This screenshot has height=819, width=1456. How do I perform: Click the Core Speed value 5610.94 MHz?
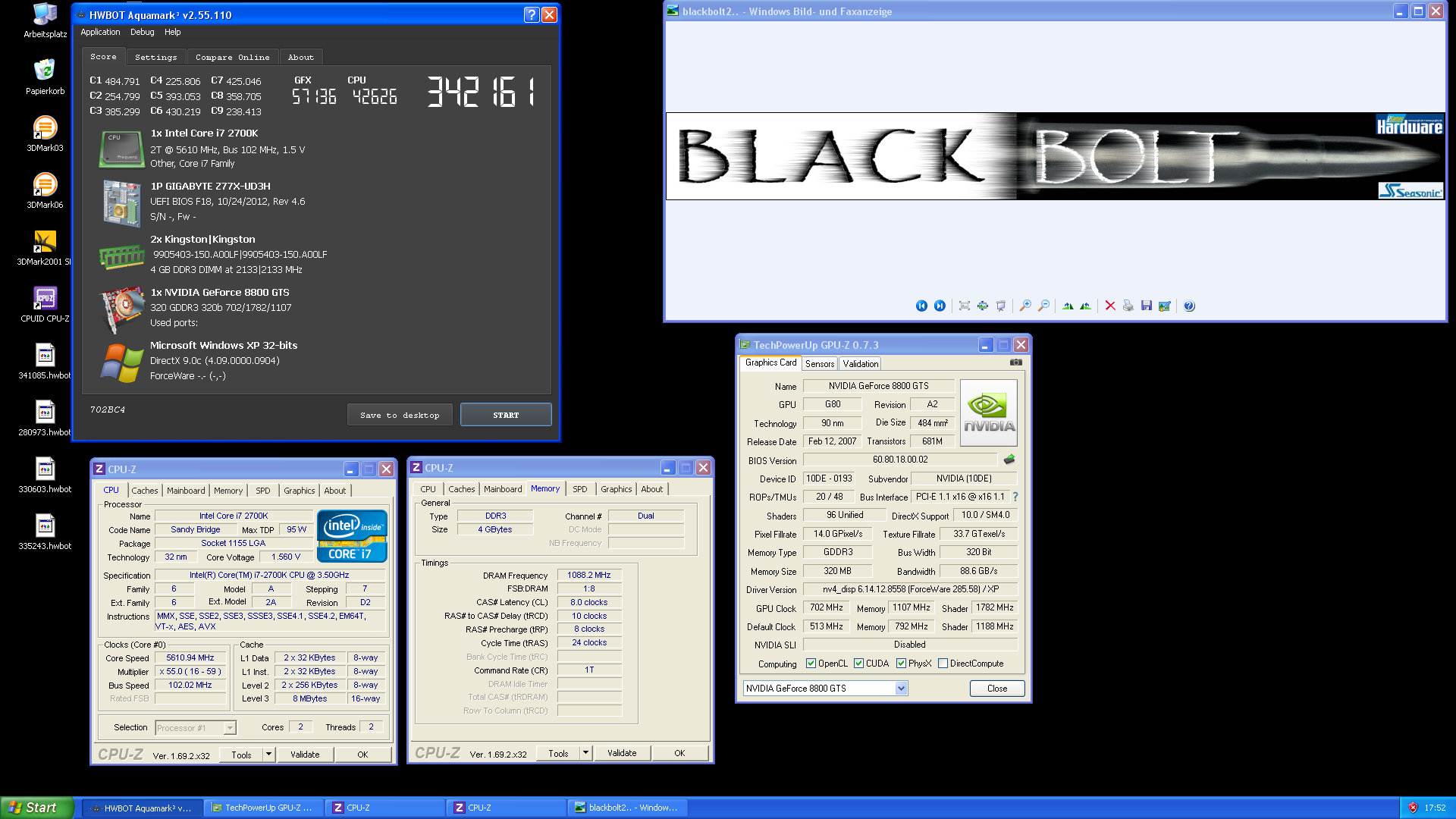coord(190,658)
